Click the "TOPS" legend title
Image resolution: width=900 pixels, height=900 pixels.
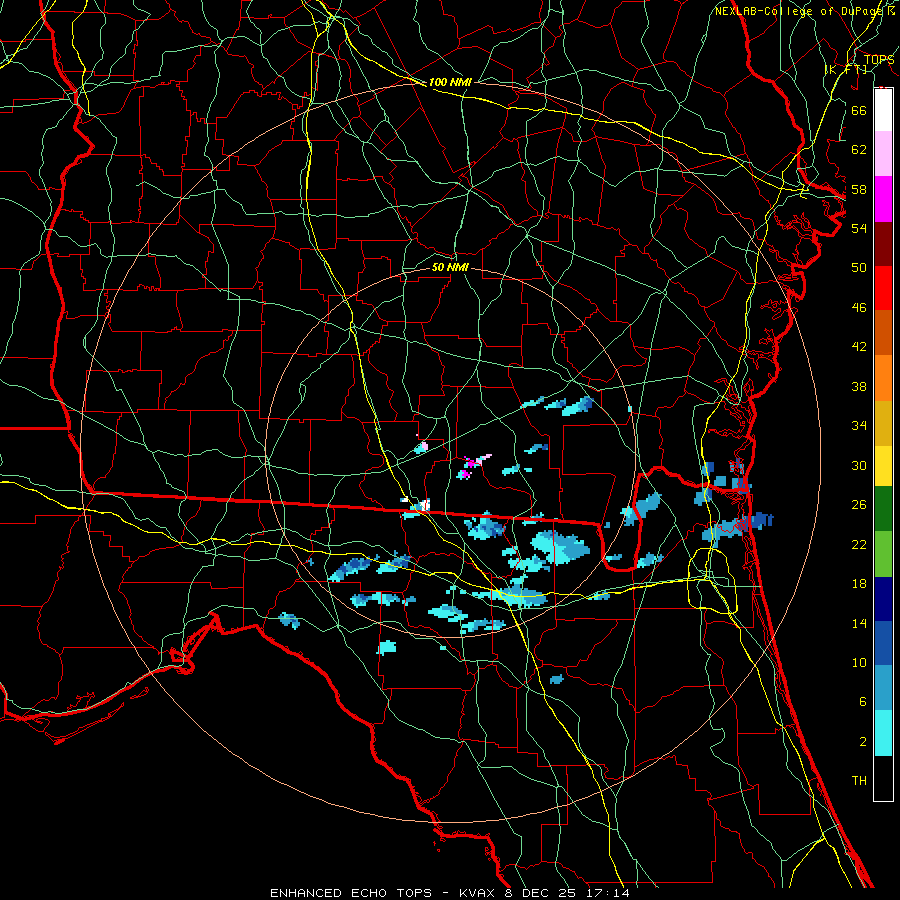879,59
